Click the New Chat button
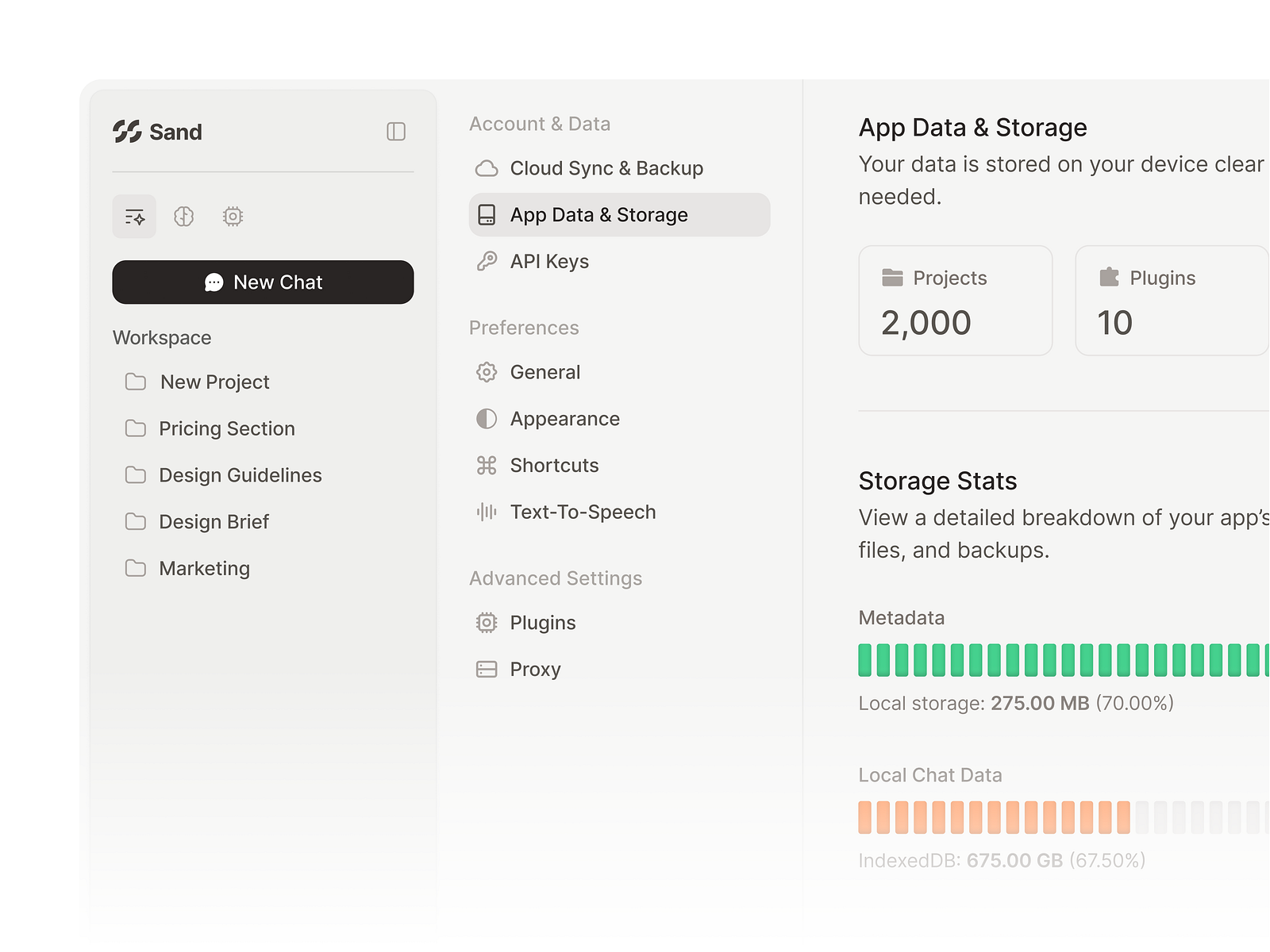The height and width of the screenshot is (952, 1270). coord(263,282)
